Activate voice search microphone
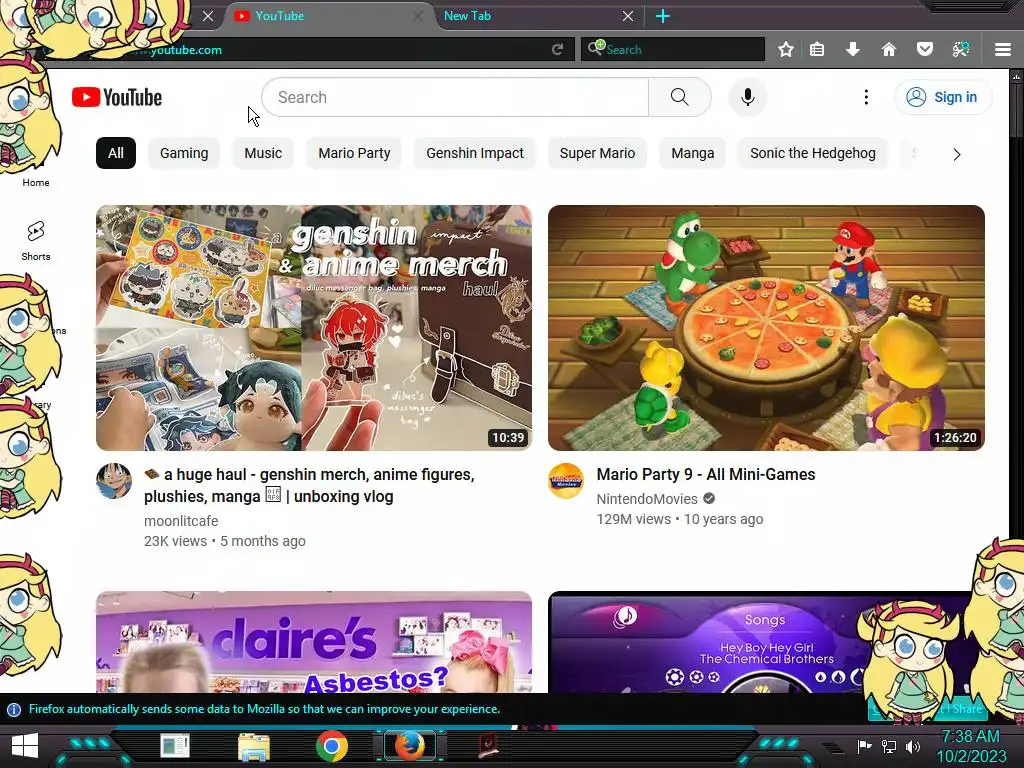 point(748,97)
